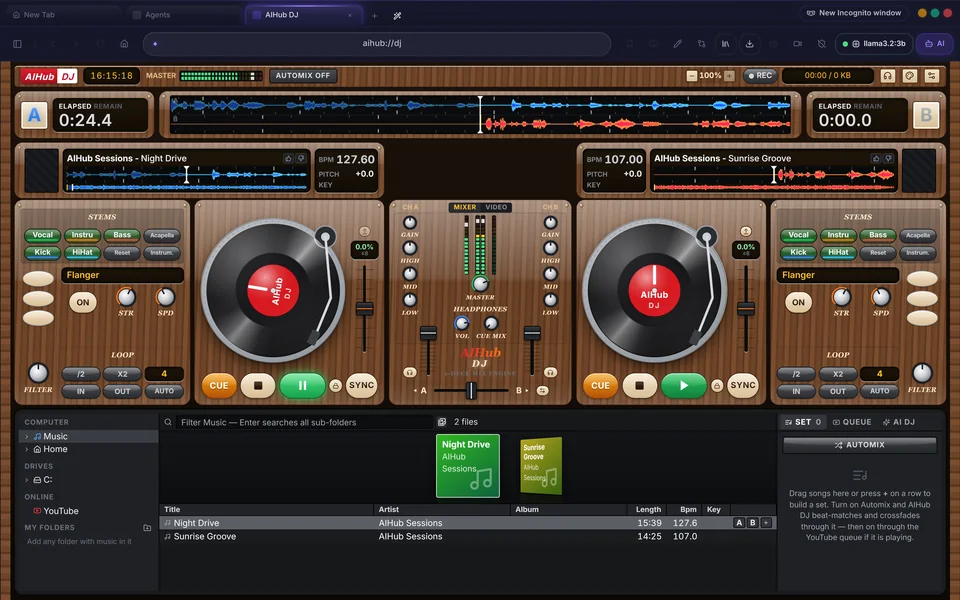
Task: Toggle deck B HiHat stem
Action: tap(838, 252)
